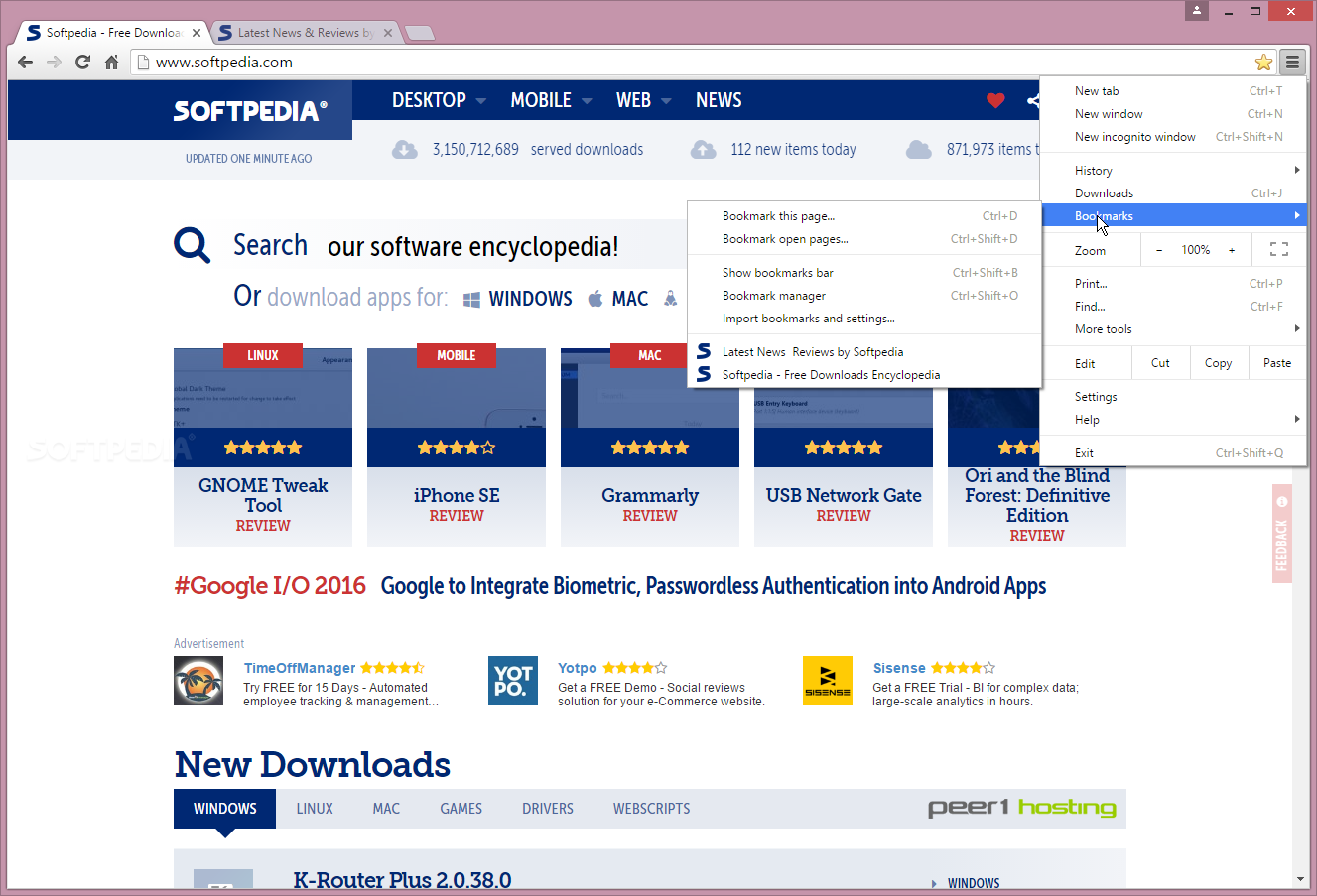Click the upload cloud icon beside new items today

point(704,150)
